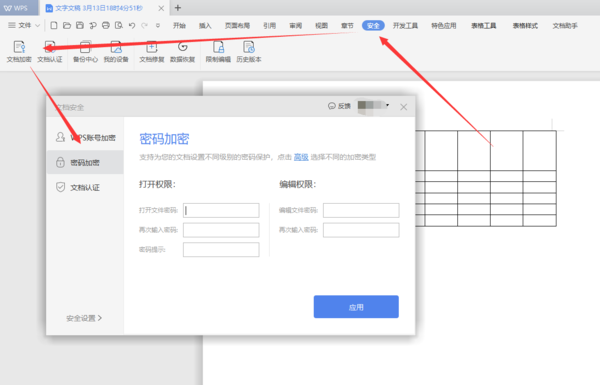Switch to the 视图 ribbon tab

(321, 26)
